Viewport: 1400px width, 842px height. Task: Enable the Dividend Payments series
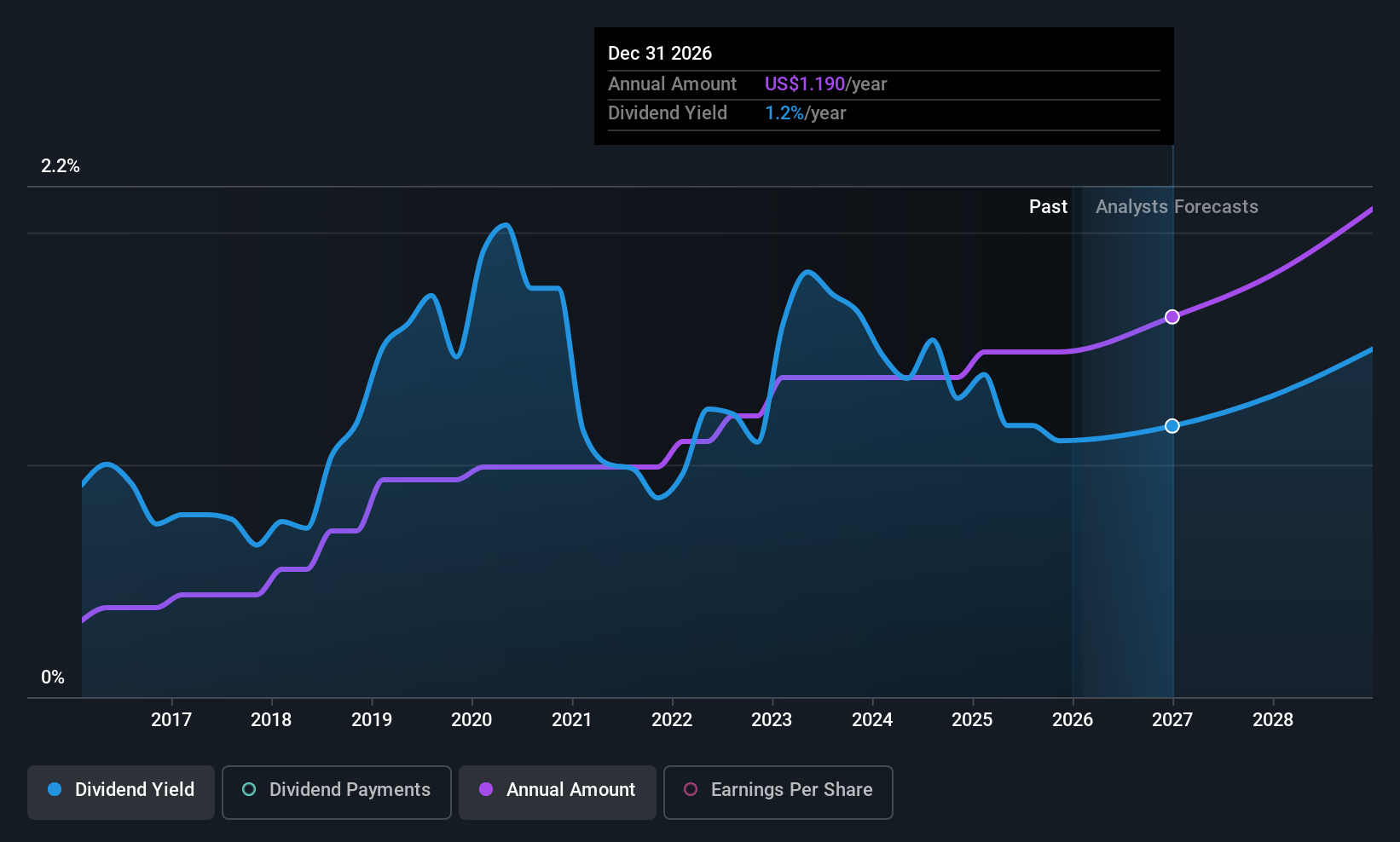[337, 792]
